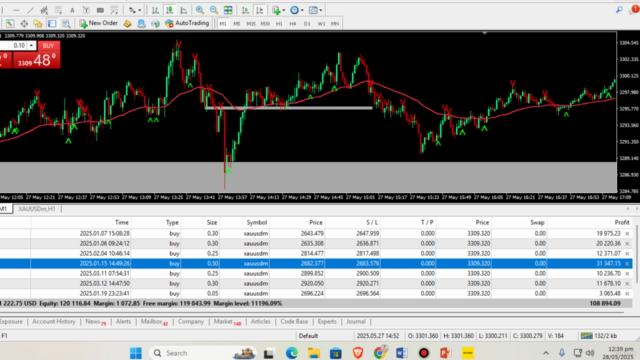Select the M15 timeframe button

click(251, 24)
